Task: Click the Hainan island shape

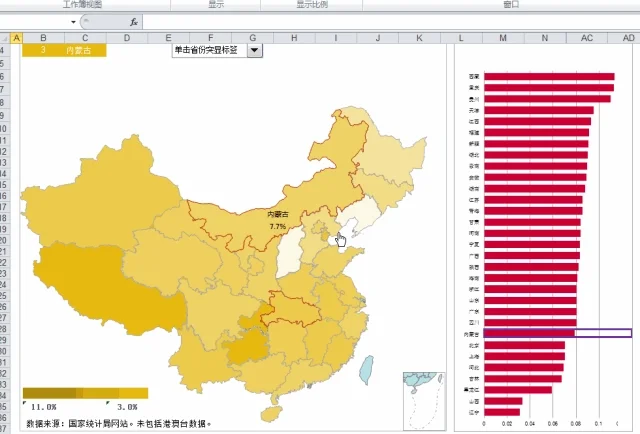Action: (x=271, y=414)
